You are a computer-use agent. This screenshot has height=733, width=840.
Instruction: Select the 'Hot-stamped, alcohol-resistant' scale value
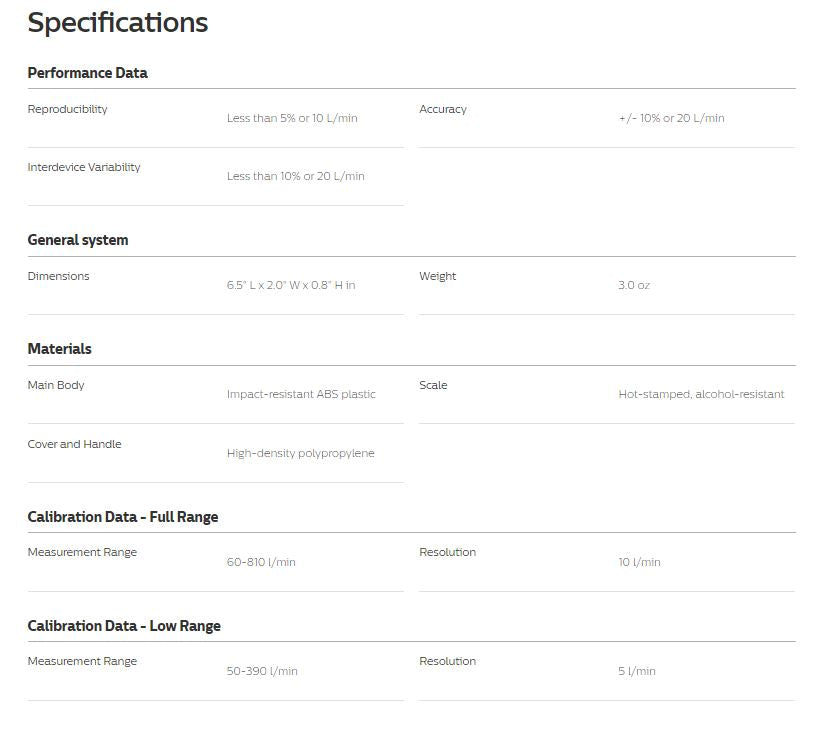701,394
